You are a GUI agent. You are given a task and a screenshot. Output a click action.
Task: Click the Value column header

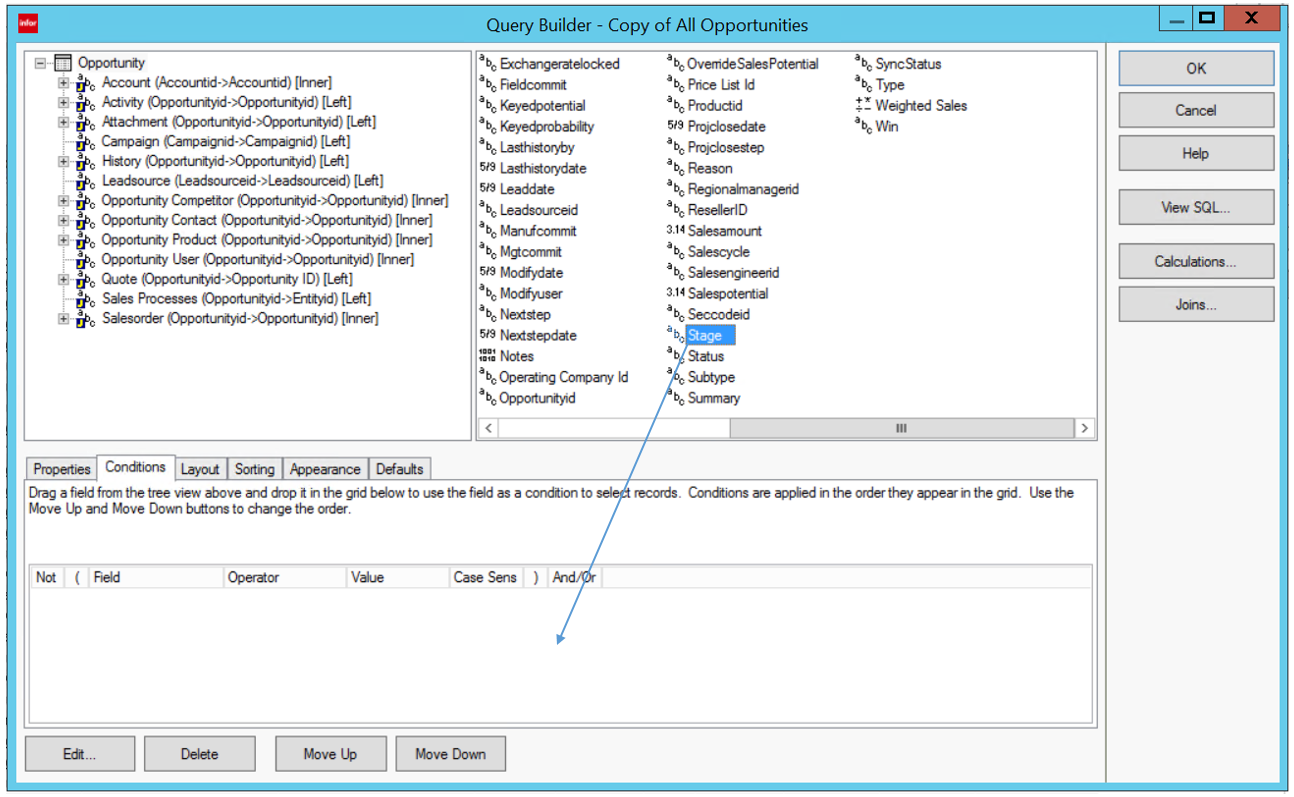tap(398, 577)
